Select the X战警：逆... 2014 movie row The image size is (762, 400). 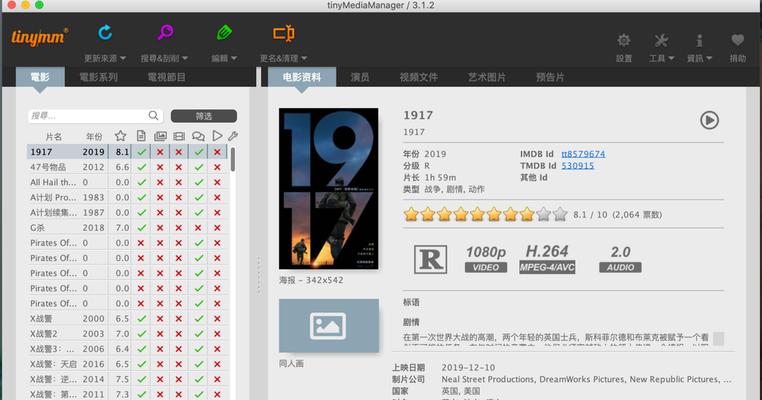tap(126, 379)
